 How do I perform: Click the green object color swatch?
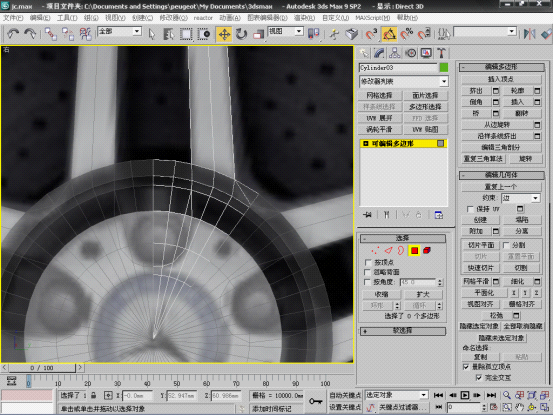[444, 67]
